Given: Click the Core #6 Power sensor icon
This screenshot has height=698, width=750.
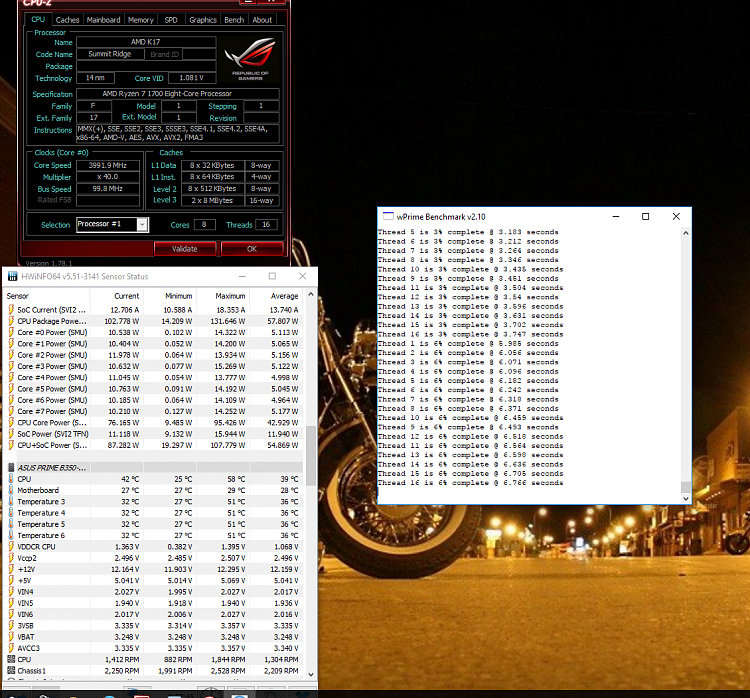Looking at the screenshot, I should (x=11, y=400).
